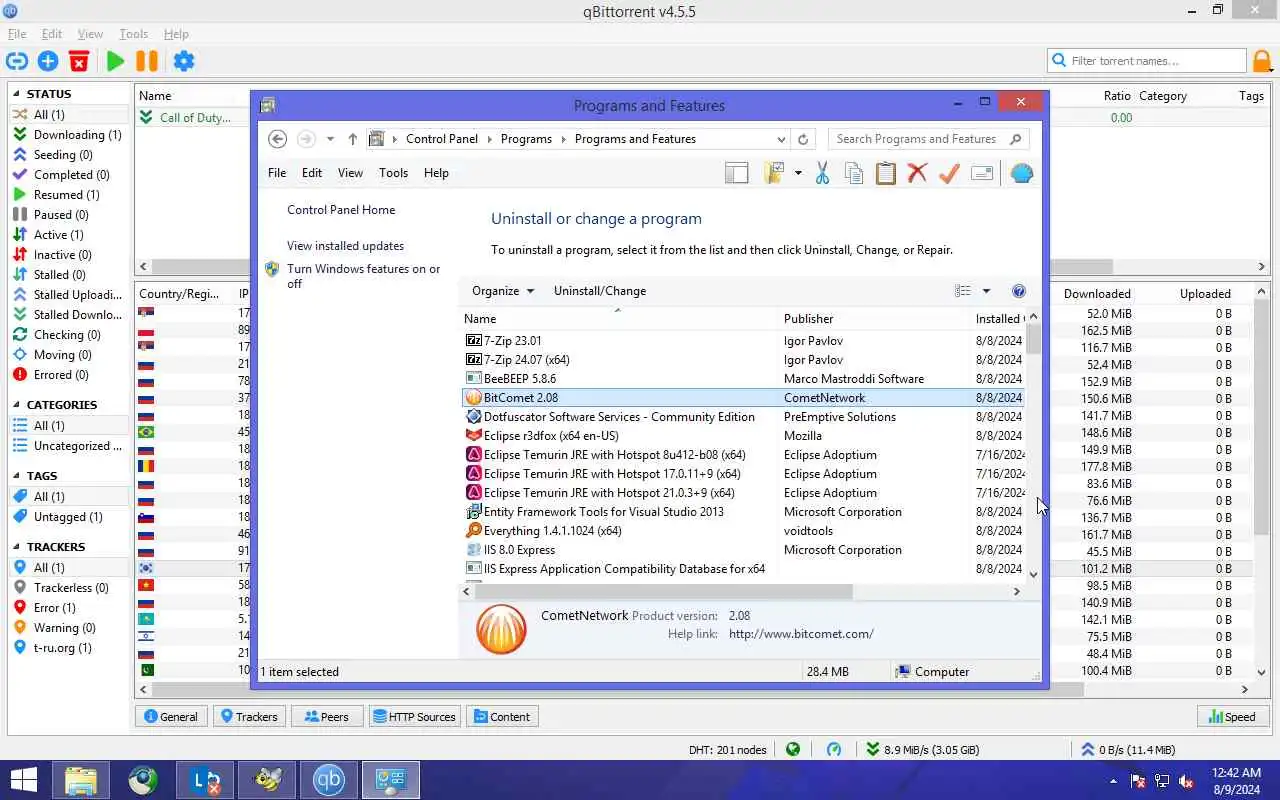Click the Folder Options icon in Explorer toolbar
Viewport: 1280px width, 800px height.
pos(774,173)
